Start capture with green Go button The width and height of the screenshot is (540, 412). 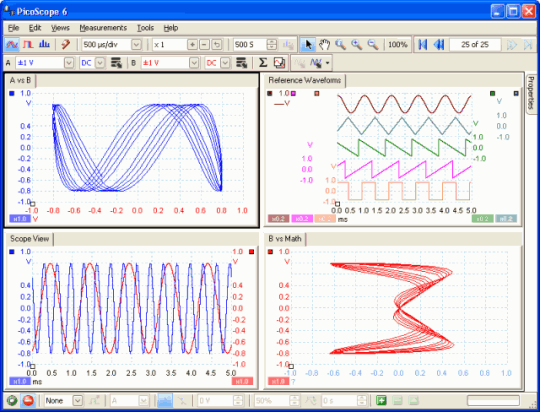[x=12, y=401]
